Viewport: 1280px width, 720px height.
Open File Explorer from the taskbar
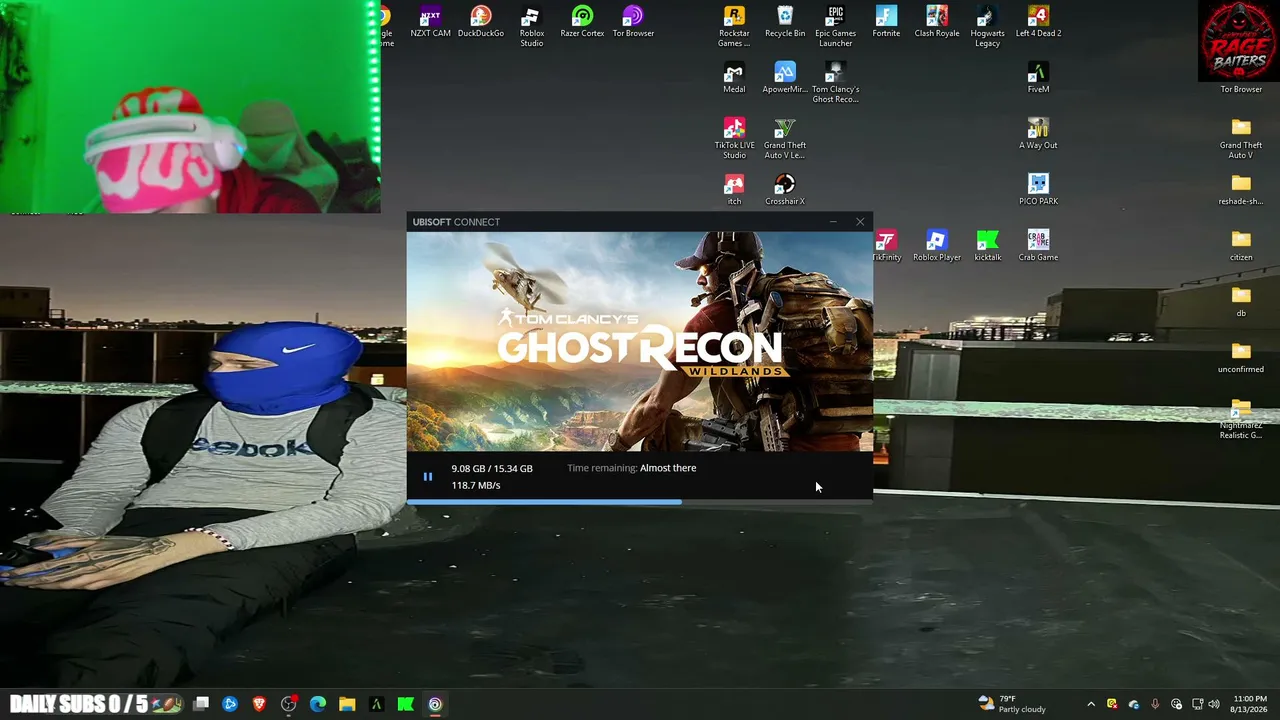point(347,704)
